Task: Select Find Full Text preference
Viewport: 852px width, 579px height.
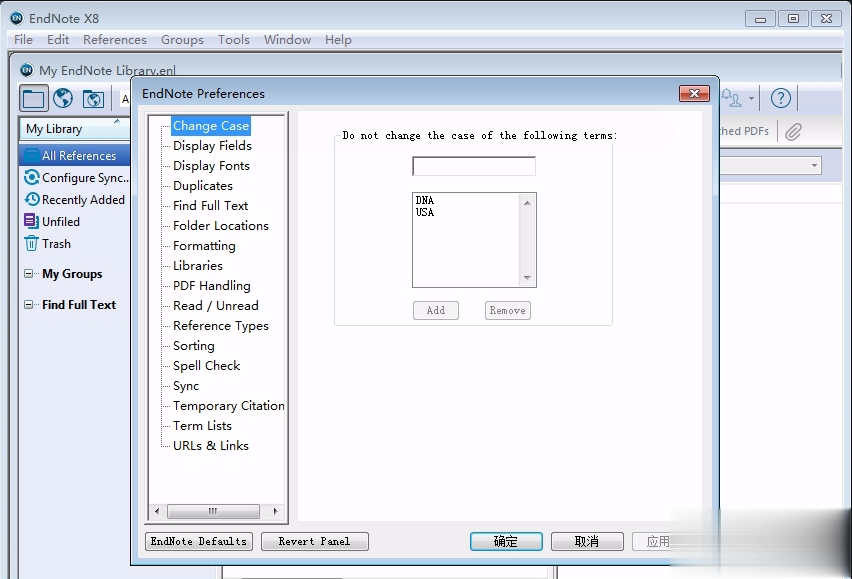Action: click(211, 206)
